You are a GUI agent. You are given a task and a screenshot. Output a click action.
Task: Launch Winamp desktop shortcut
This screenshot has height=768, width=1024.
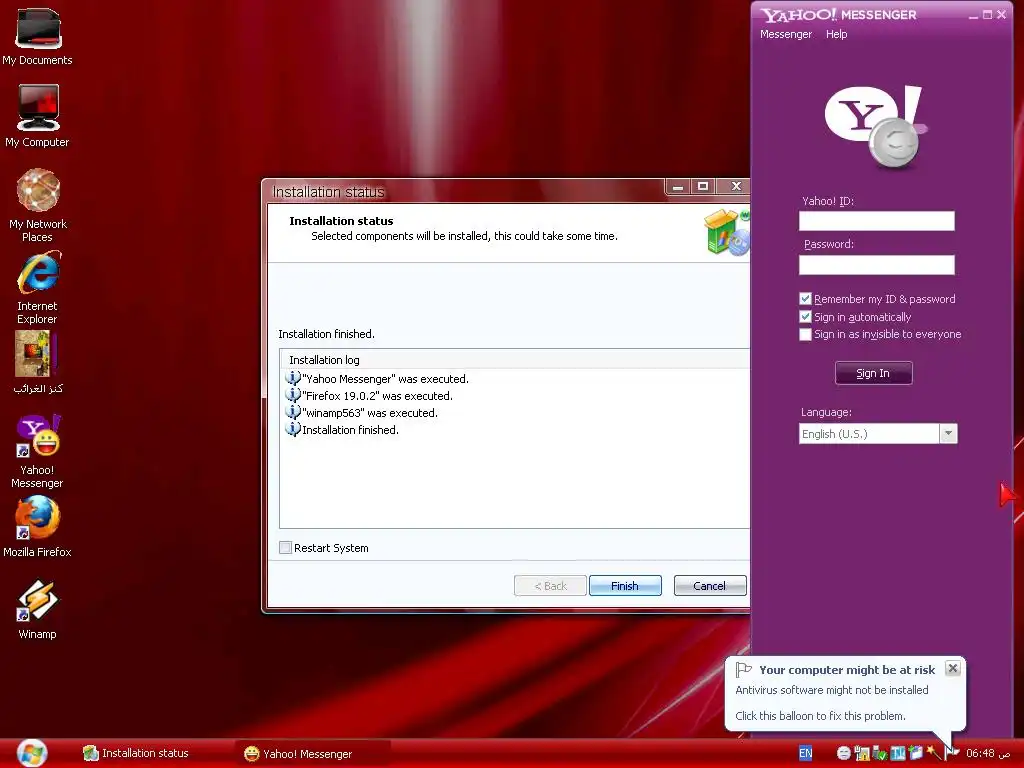point(37,610)
